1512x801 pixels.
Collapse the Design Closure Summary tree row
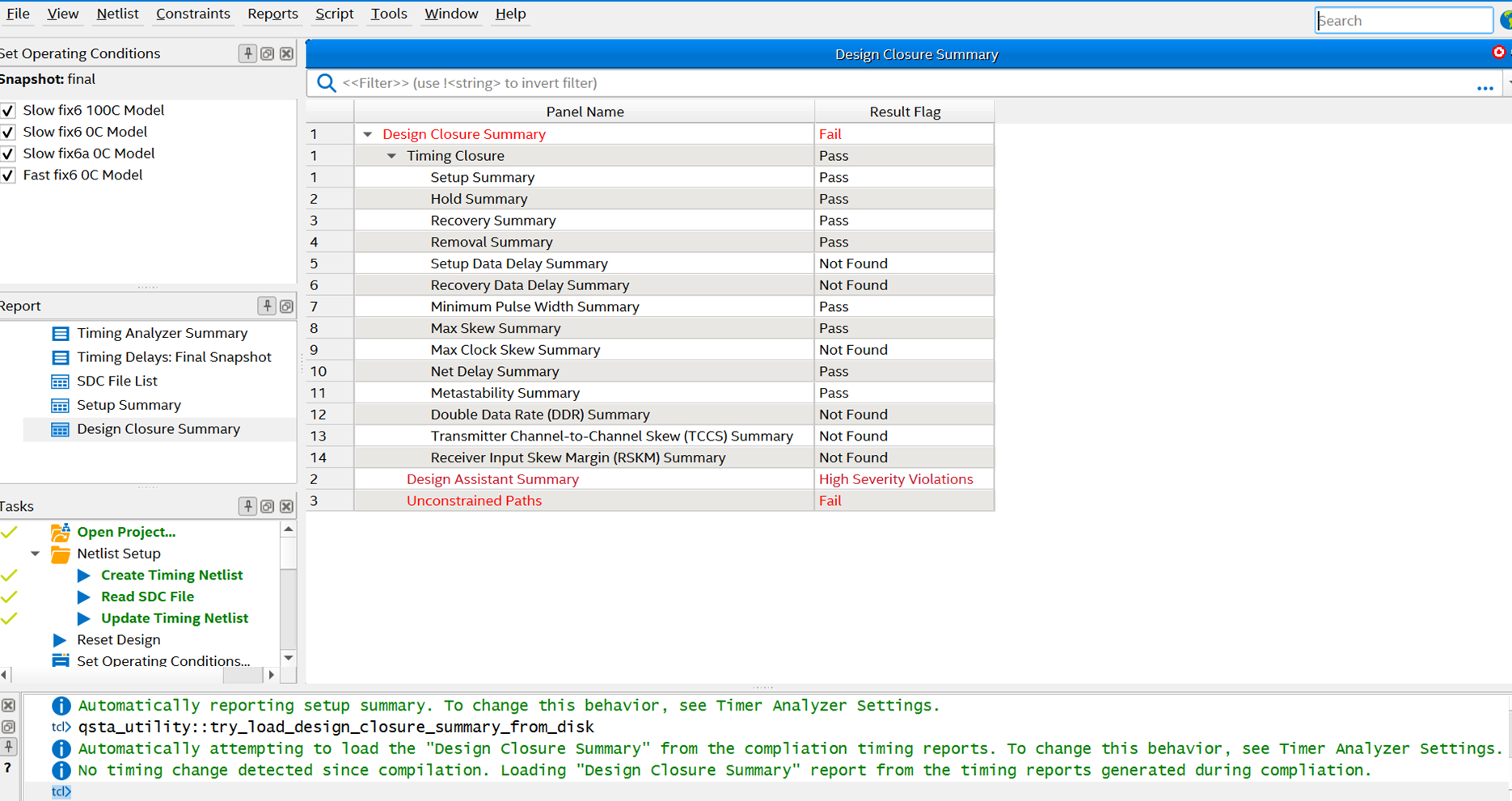(368, 134)
